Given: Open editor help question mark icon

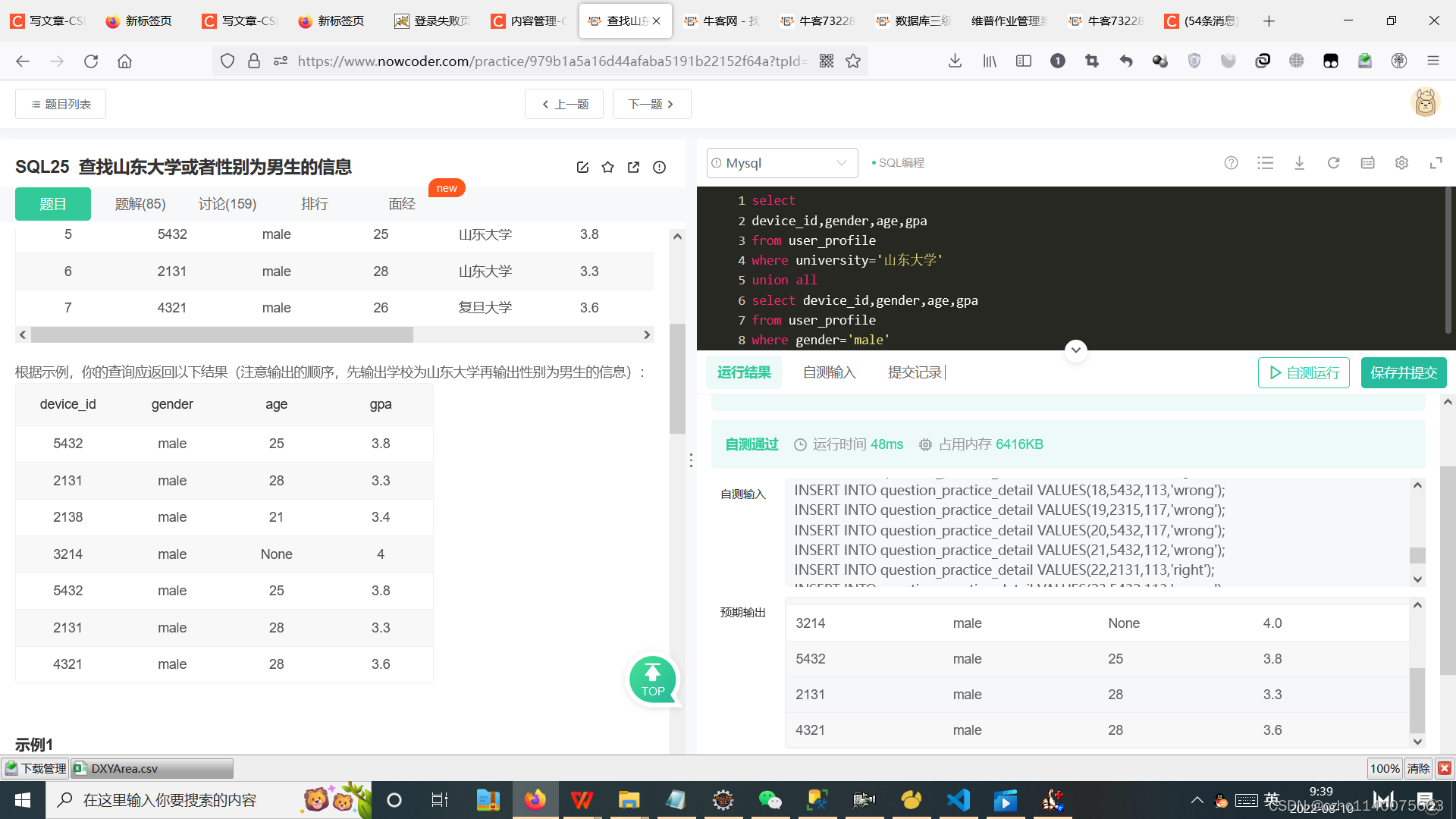Looking at the screenshot, I should coord(1232,163).
